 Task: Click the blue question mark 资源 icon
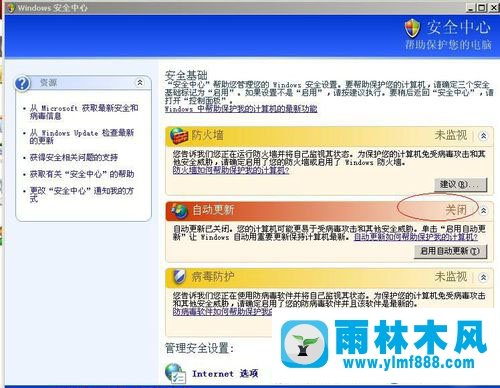click(22, 83)
